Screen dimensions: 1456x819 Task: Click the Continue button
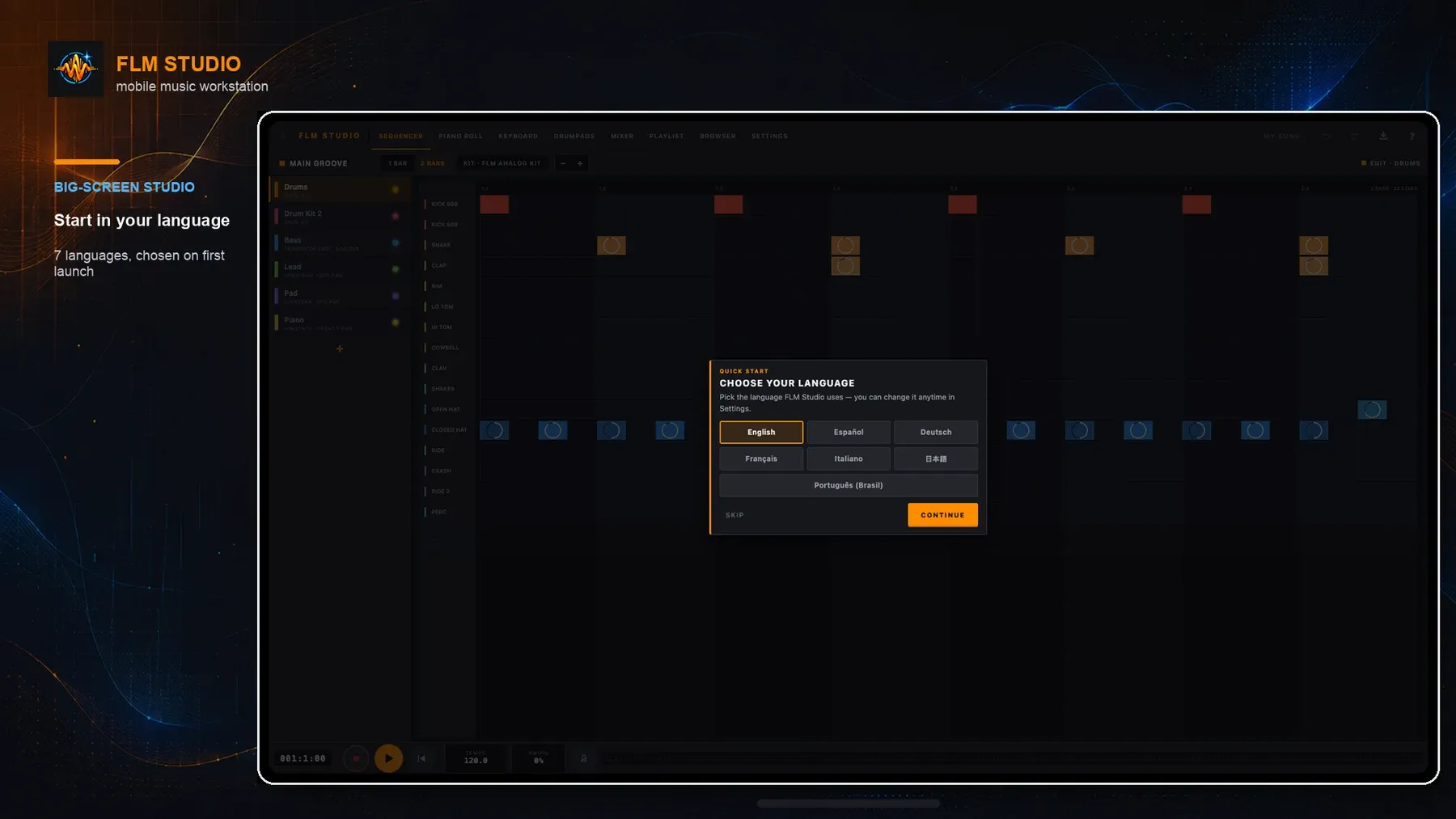point(942,515)
